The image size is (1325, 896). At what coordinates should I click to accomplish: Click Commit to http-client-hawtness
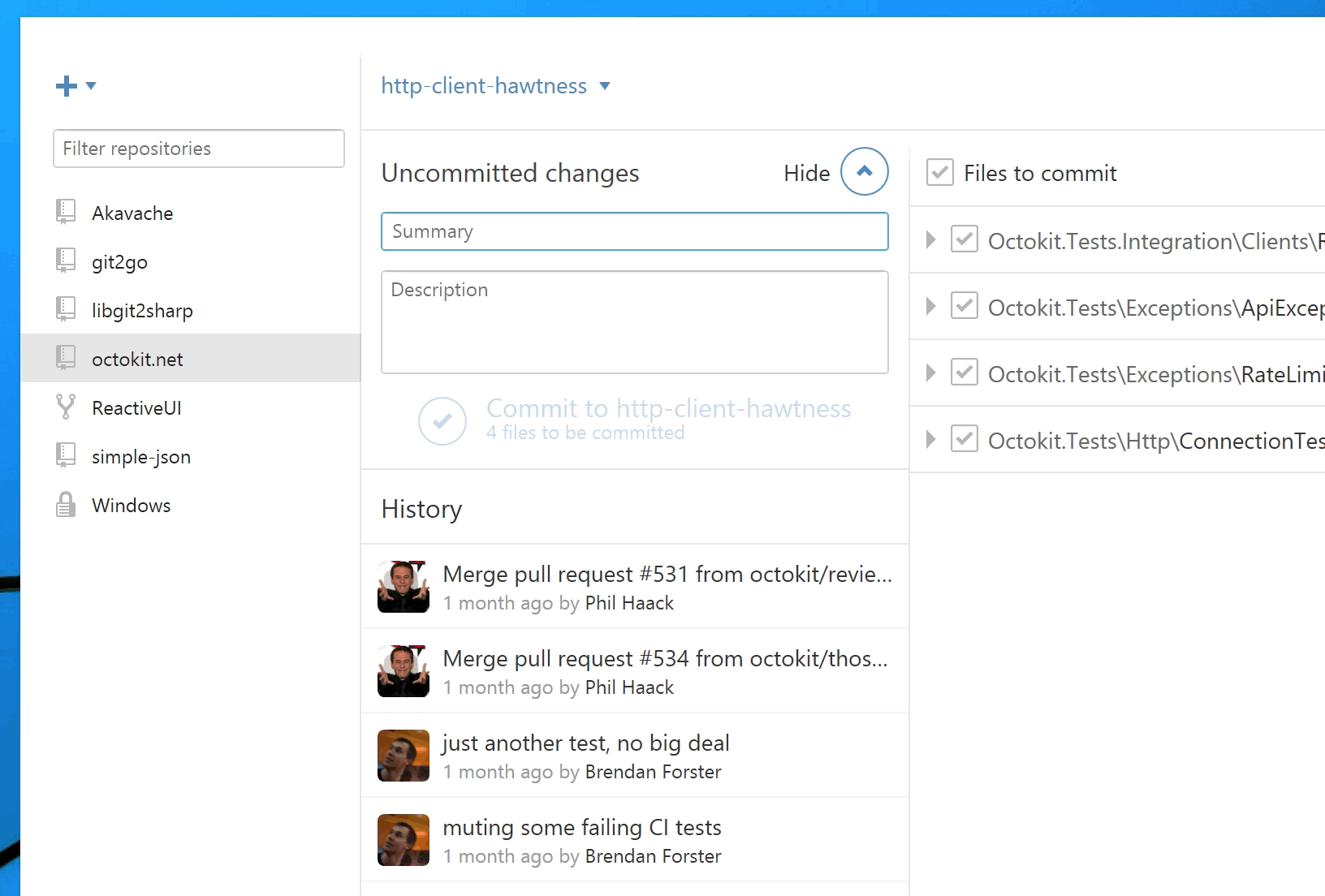tap(669, 407)
